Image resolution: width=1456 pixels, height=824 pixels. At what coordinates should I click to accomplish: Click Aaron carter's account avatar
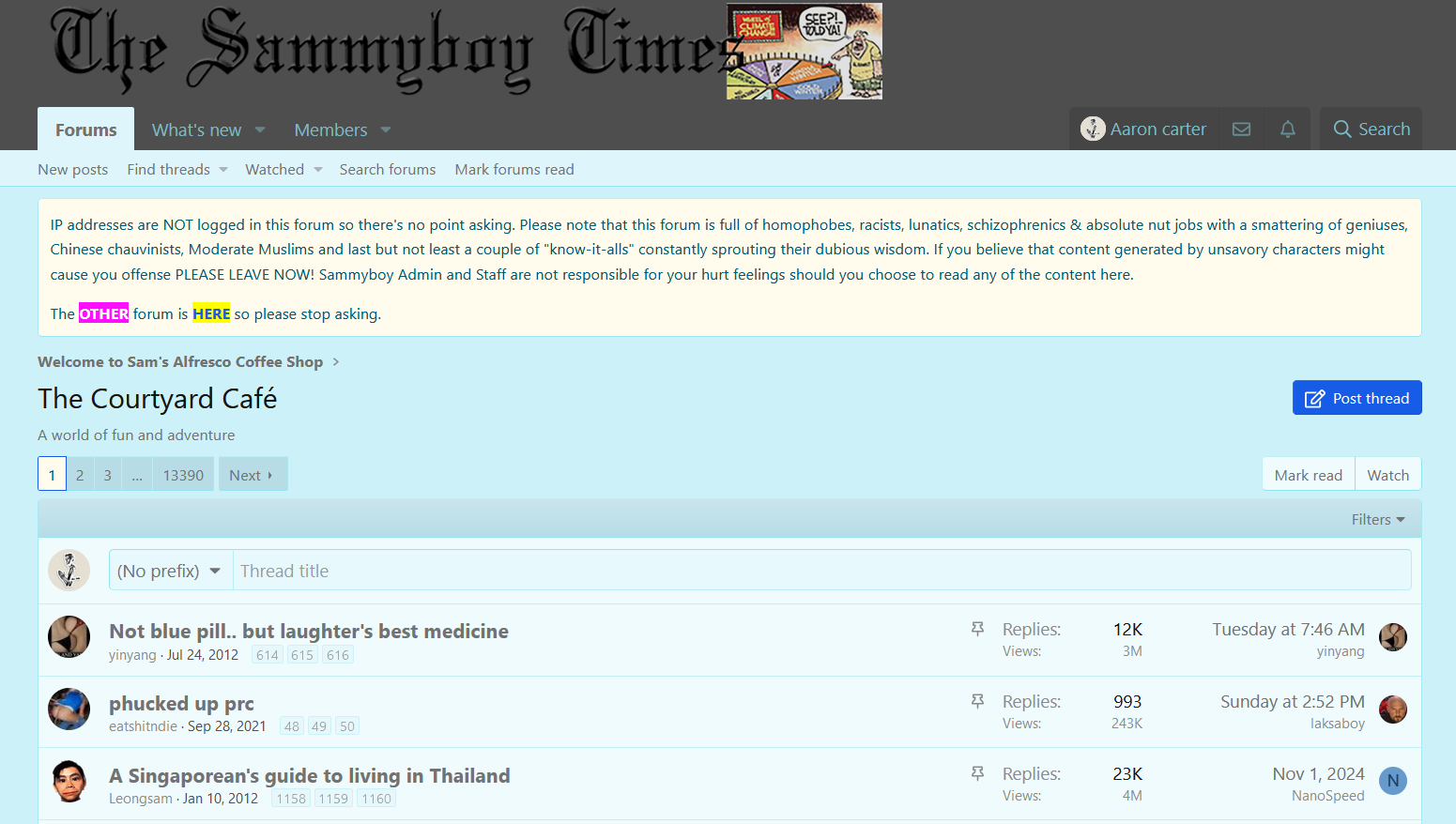click(x=1093, y=130)
